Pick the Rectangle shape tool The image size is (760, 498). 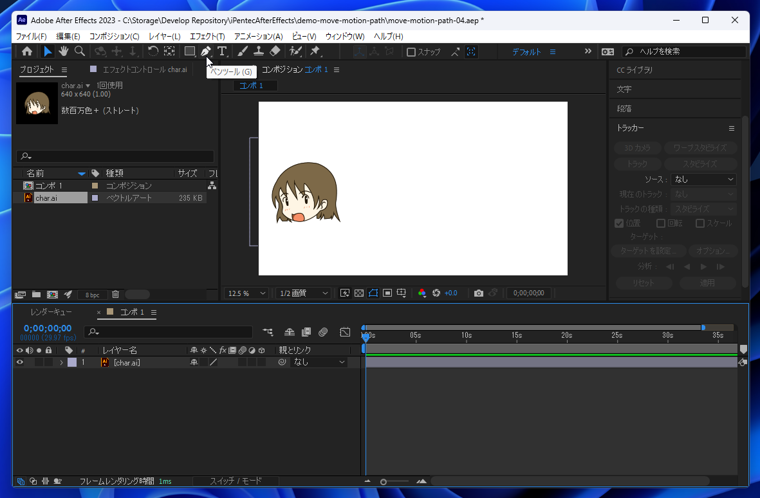coord(189,52)
